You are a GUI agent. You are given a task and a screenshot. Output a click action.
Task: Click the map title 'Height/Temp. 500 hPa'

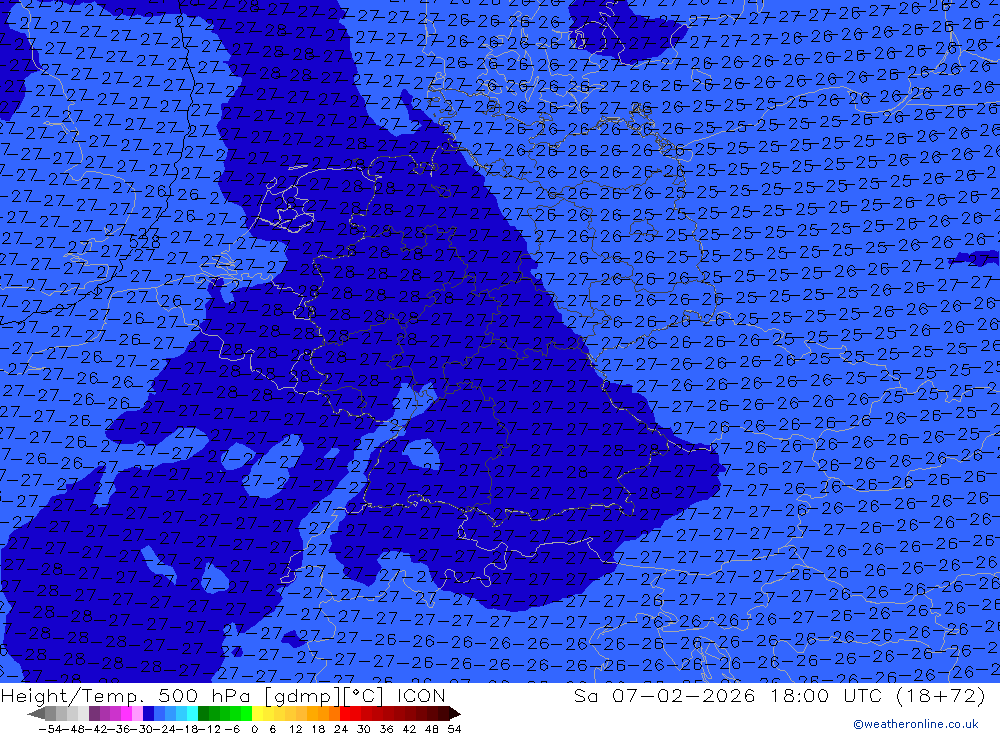(128, 695)
